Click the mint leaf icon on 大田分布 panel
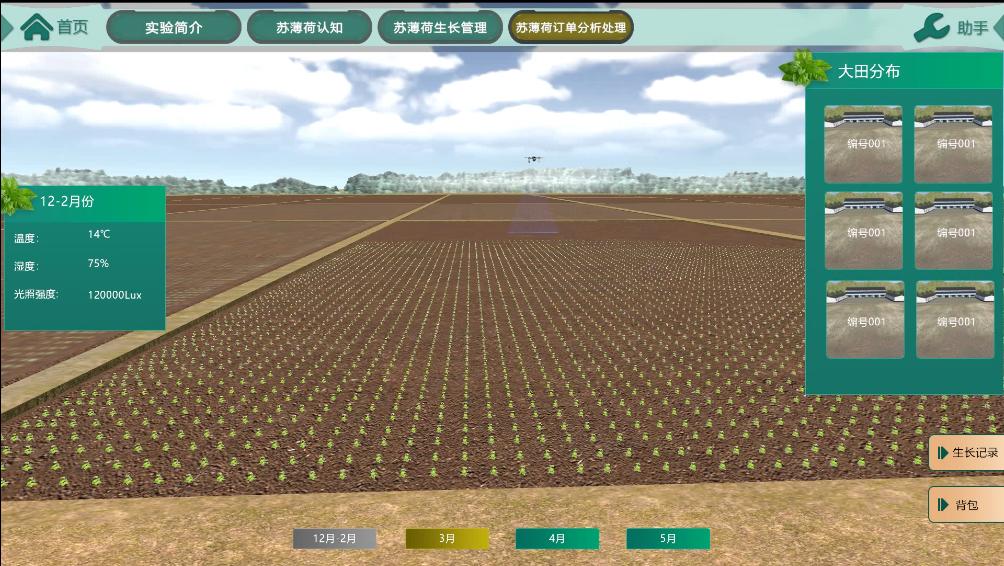1004x566 pixels. tap(805, 69)
